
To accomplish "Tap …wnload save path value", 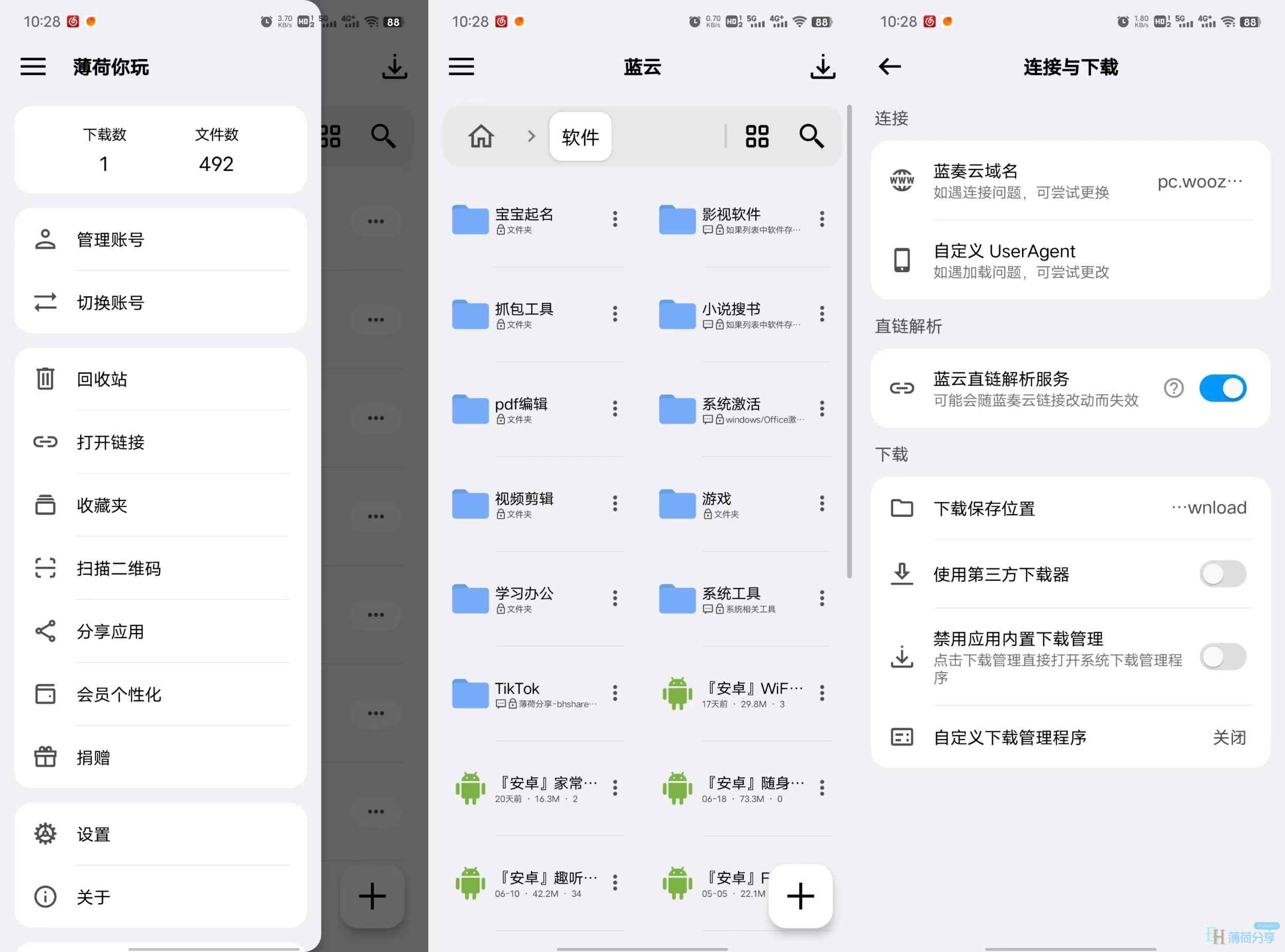I will tap(1209, 508).
